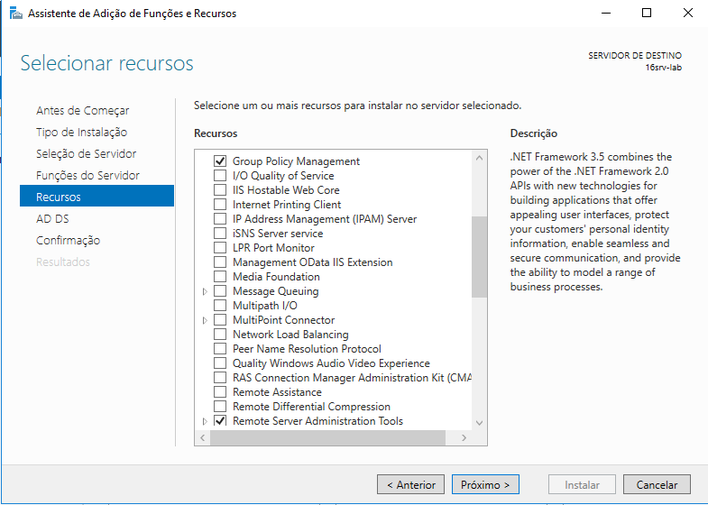Click the scroll up arrow in Recursos list
Image resolution: width=708 pixels, height=505 pixels.
480,158
